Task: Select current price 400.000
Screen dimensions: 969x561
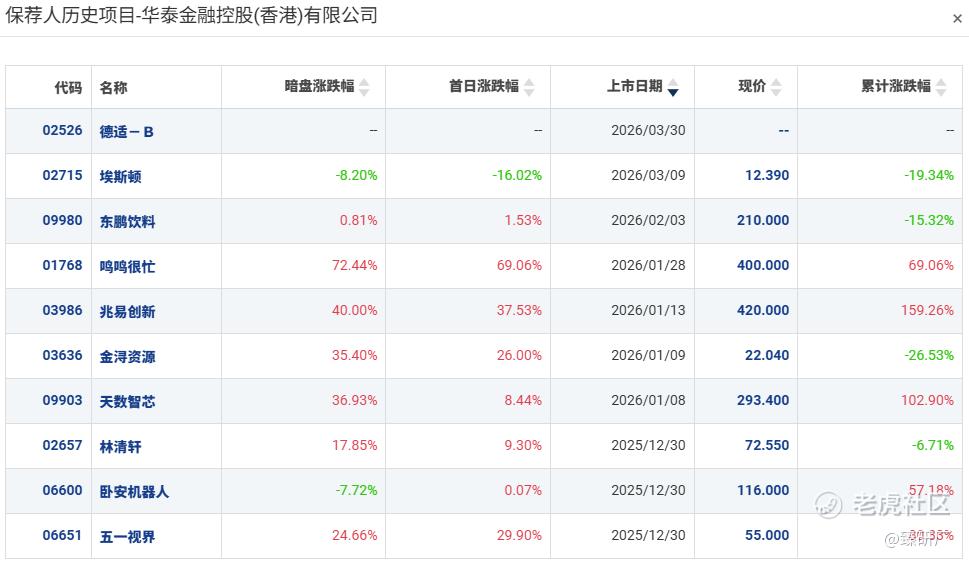Action: coord(763,266)
